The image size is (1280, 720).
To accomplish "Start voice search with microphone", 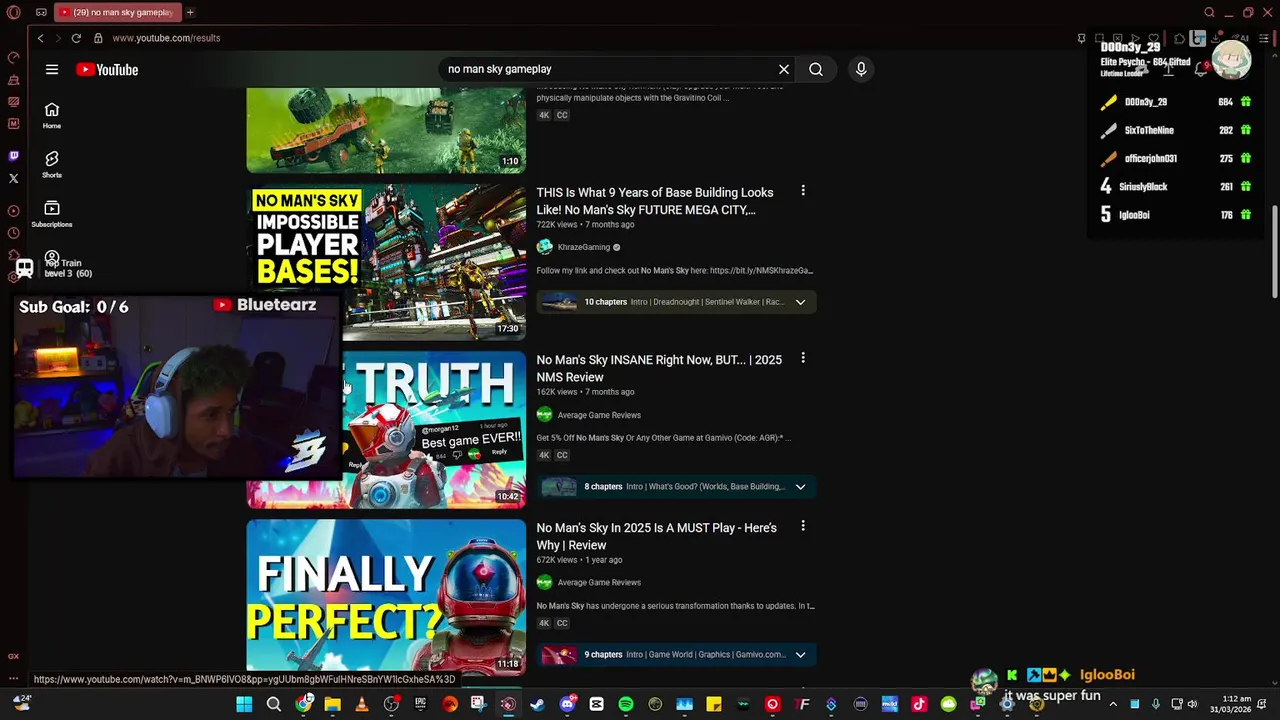I will (861, 69).
